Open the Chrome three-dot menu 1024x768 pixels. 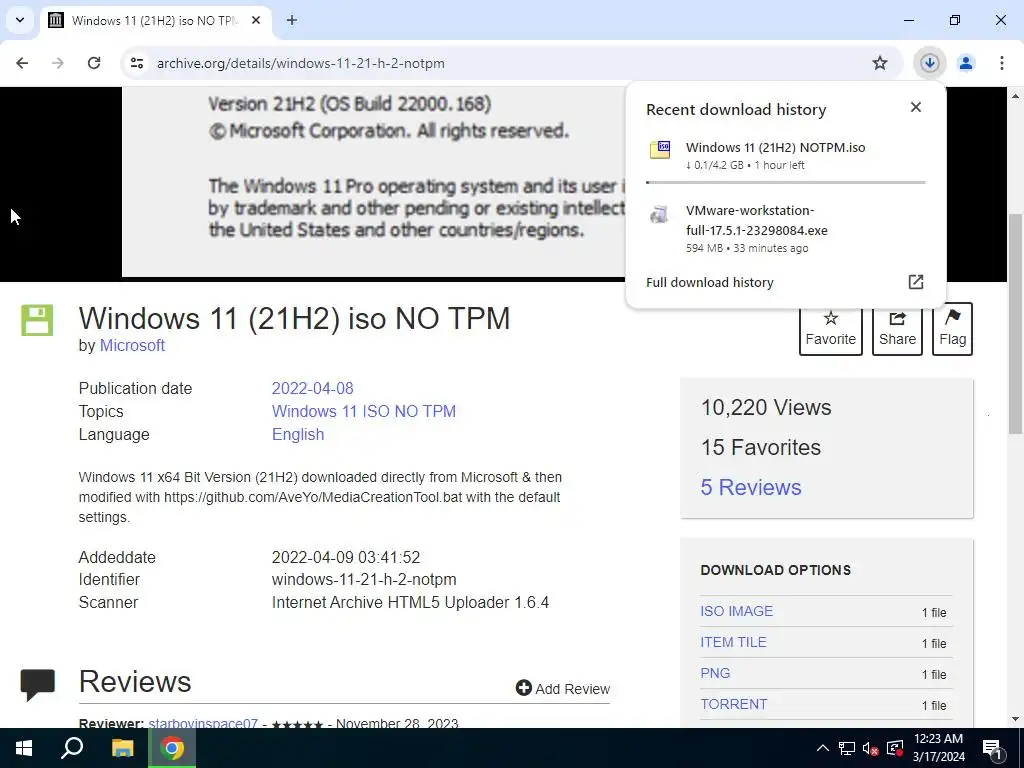pos(1002,63)
